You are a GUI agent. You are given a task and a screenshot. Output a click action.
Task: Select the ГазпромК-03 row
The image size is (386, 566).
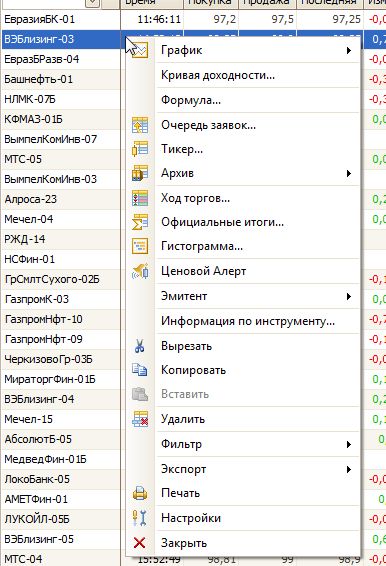61,299
